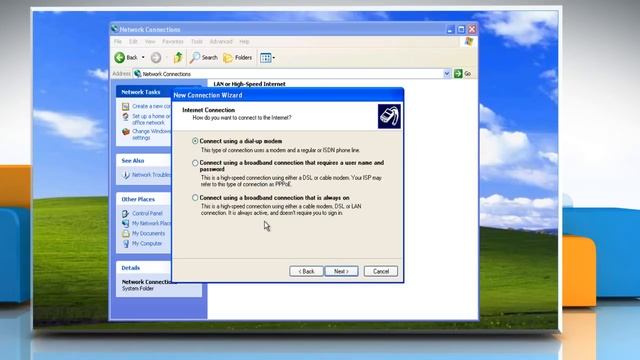The height and width of the screenshot is (360, 640).
Task: Open My Computer link
Action: pos(147,243)
